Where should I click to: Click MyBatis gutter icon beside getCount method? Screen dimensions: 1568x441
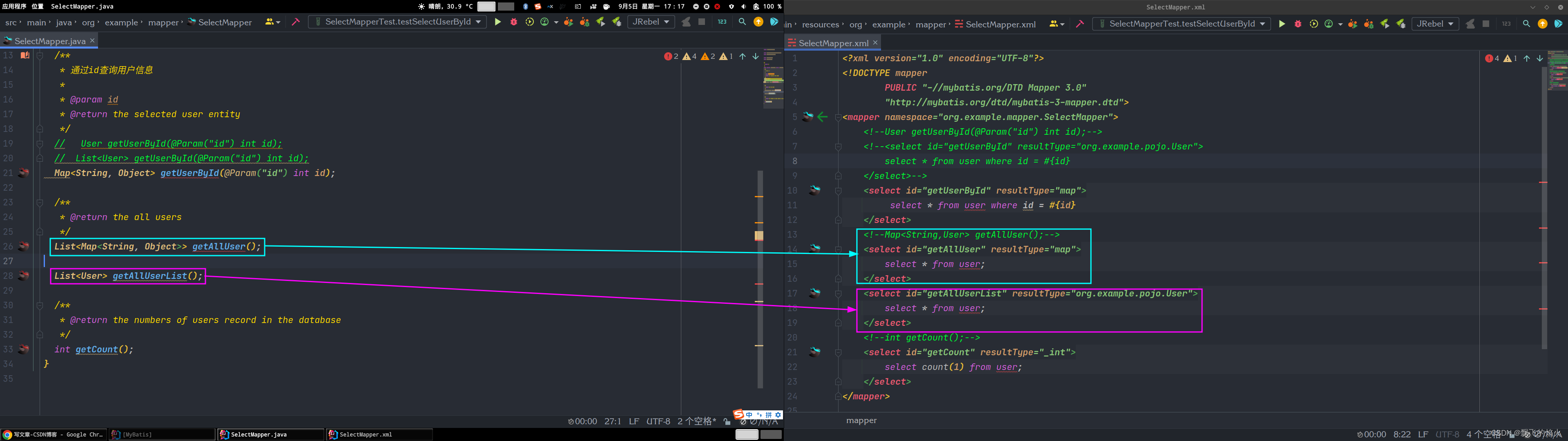[x=24, y=349]
